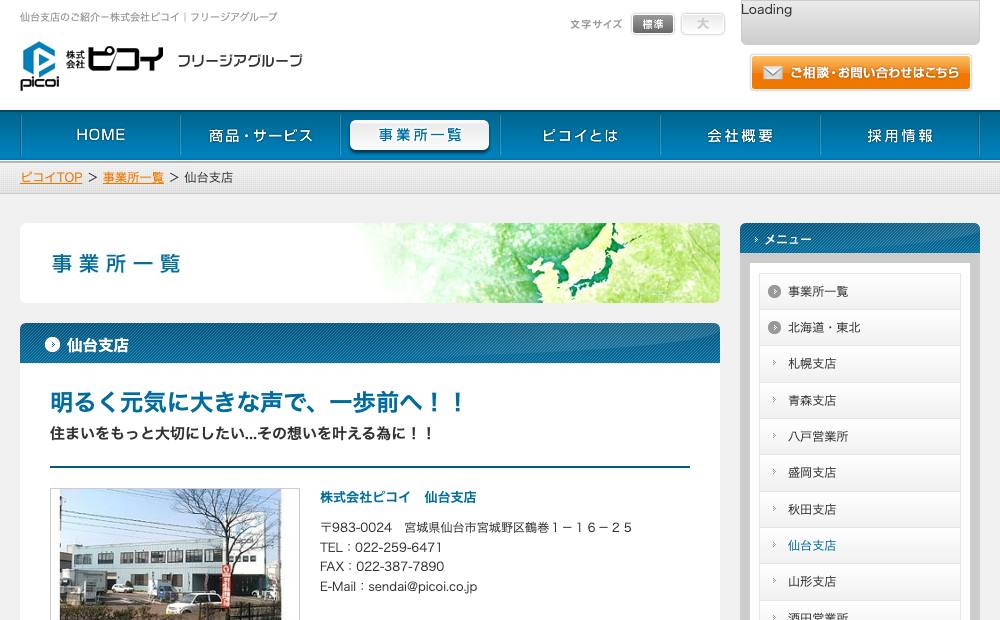Open 採用情報 navigation tab
The image size is (1000, 620).
(900, 135)
